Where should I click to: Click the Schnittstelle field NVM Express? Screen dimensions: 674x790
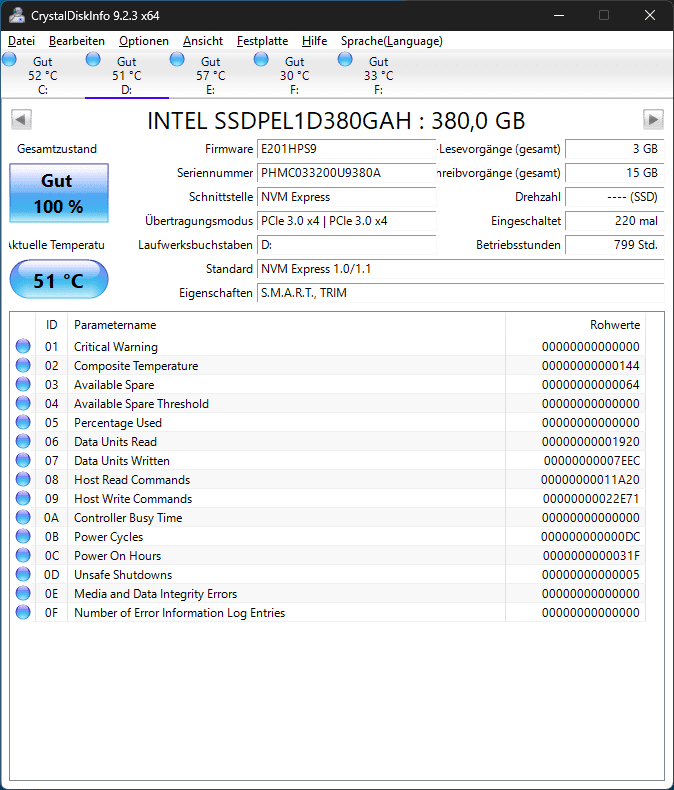pos(347,197)
